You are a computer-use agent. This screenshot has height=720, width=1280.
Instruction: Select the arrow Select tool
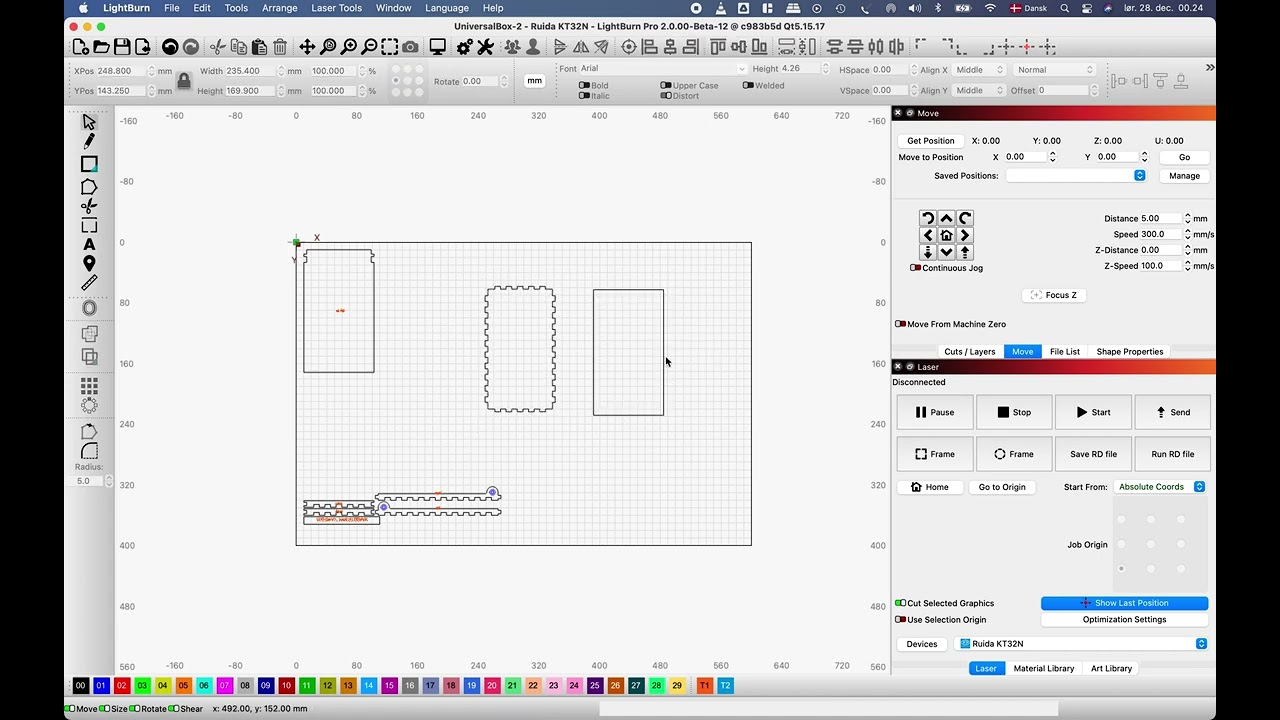point(89,122)
